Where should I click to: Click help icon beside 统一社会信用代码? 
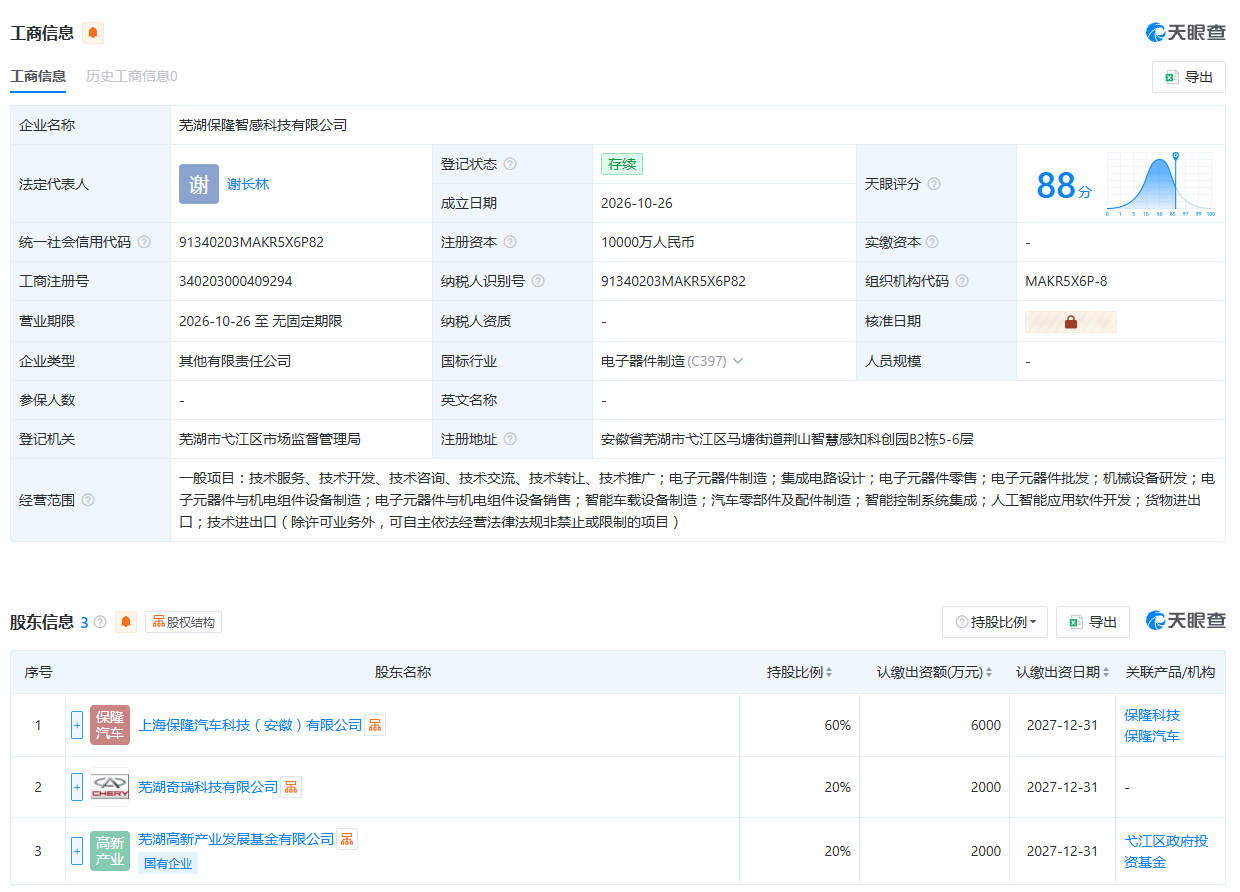click(144, 242)
